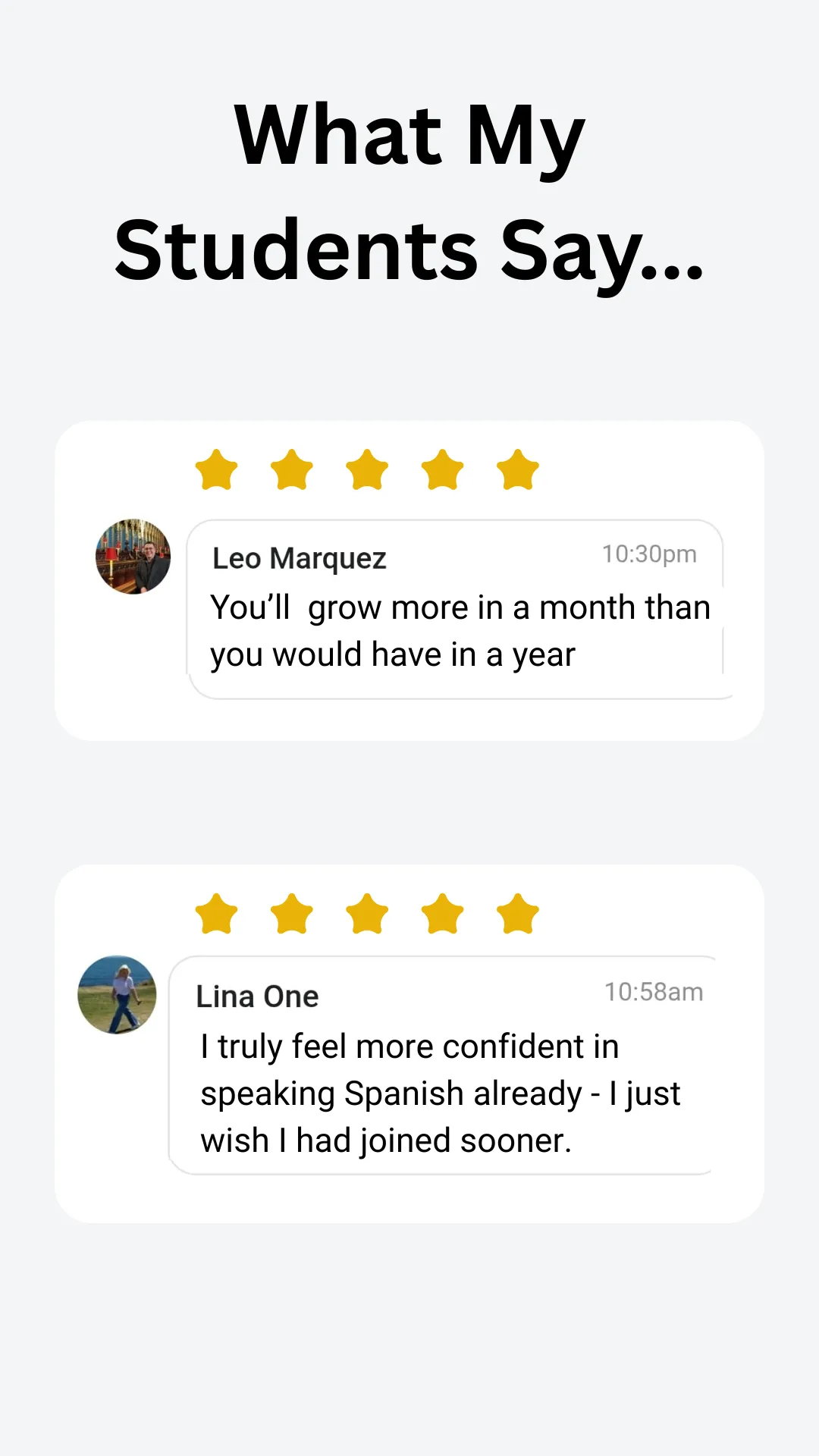This screenshot has width=819, height=1456.
Task: Click the first star in Lina One's rating
Action: (217, 913)
